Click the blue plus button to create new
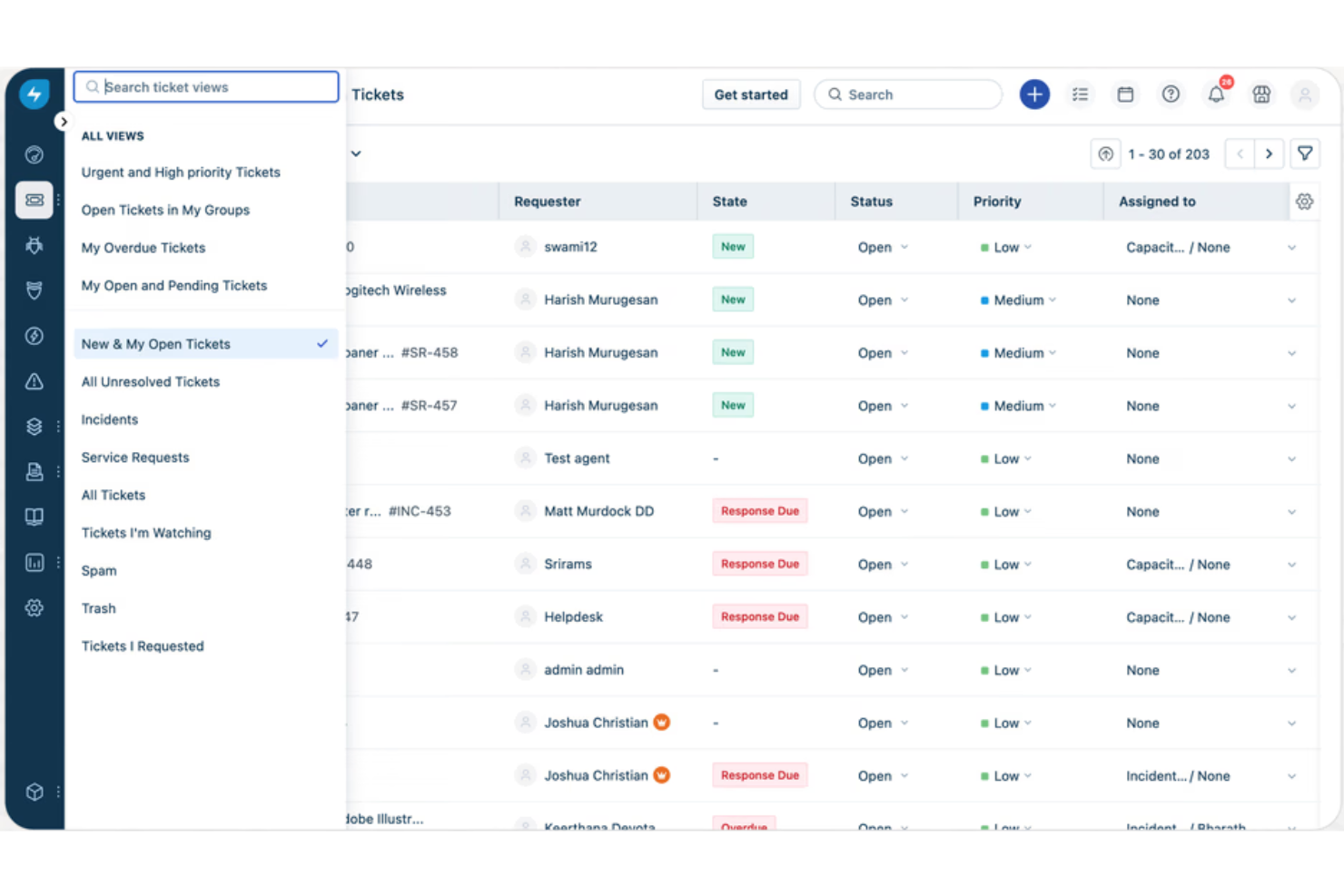1344x896 pixels. pyautogui.click(x=1034, y=94)
